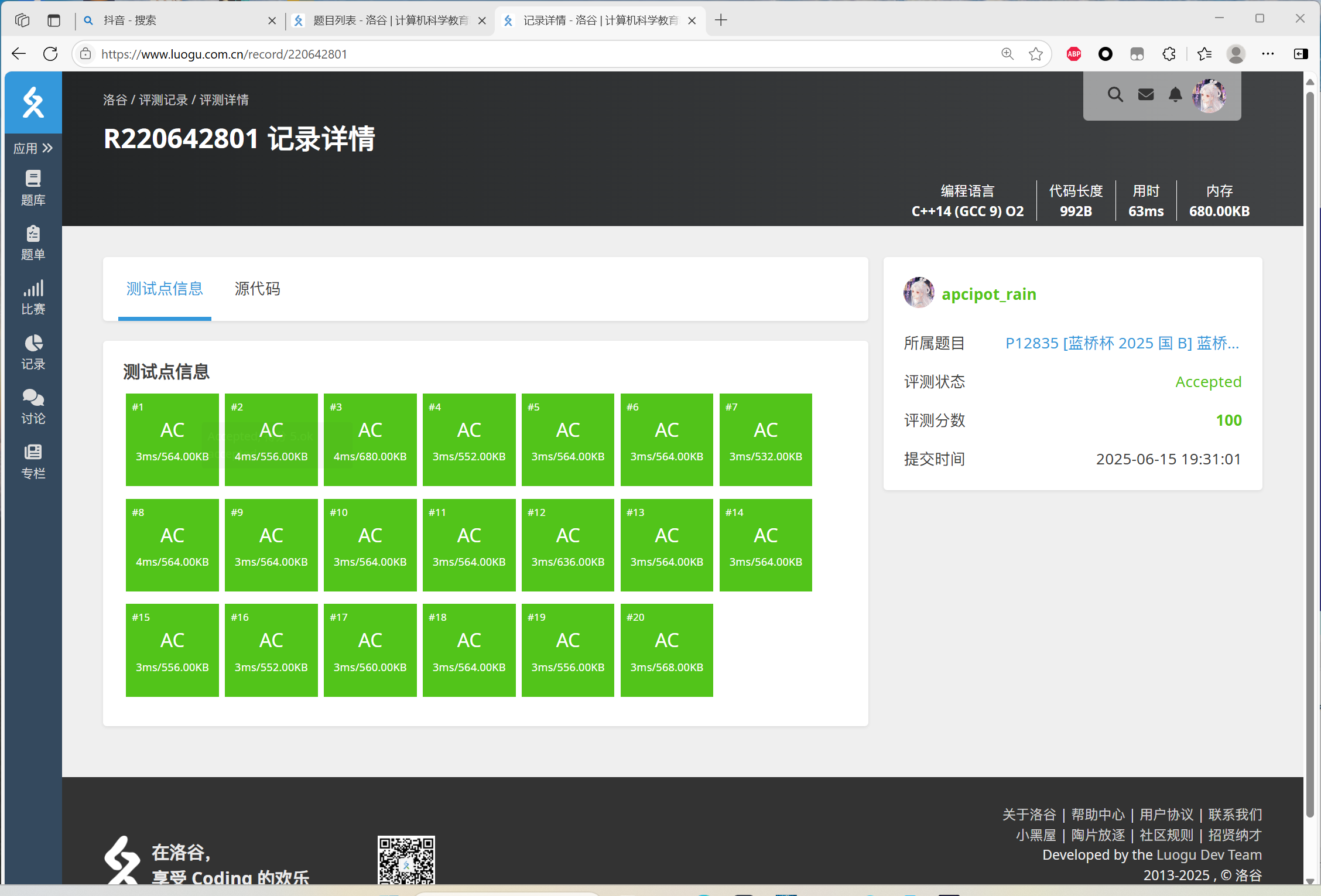Favorite this page with the star icon
The image size is (1321, 896).
coord(1035,54)
